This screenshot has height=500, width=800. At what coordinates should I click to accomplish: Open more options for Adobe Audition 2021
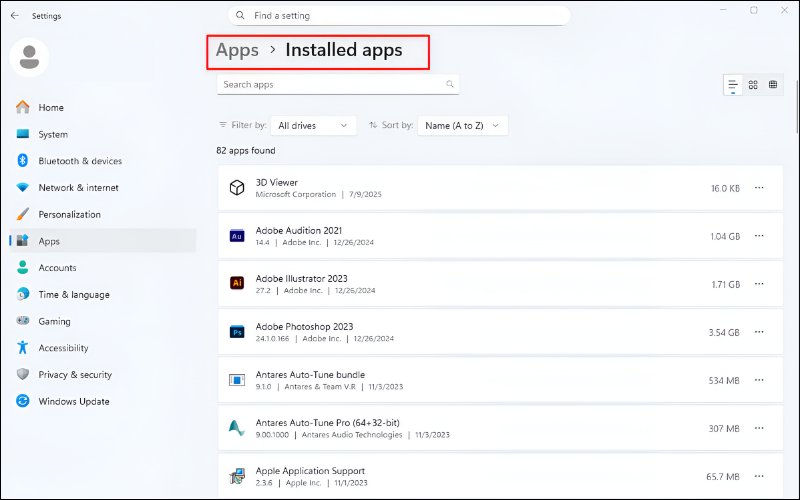(759, 236)
